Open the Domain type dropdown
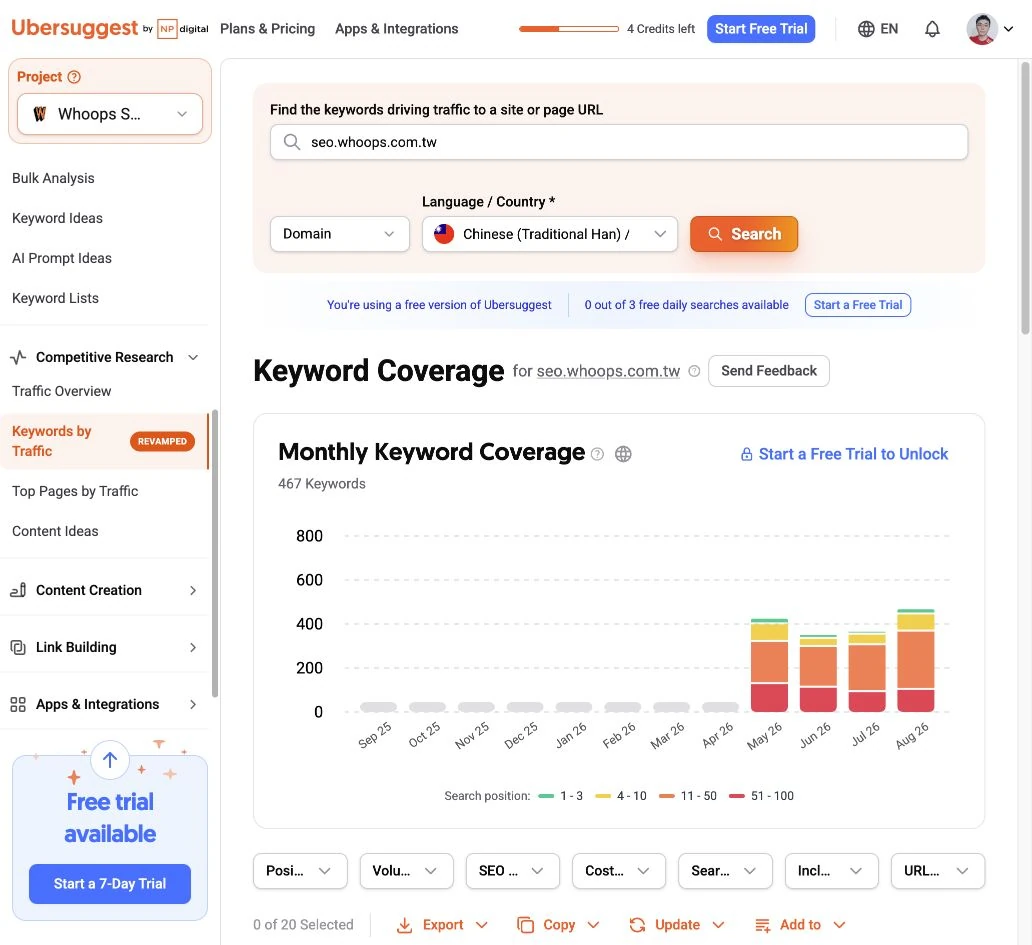Image resolution: width=1032 pixels, height=945 pixels. tap(340, 234)
